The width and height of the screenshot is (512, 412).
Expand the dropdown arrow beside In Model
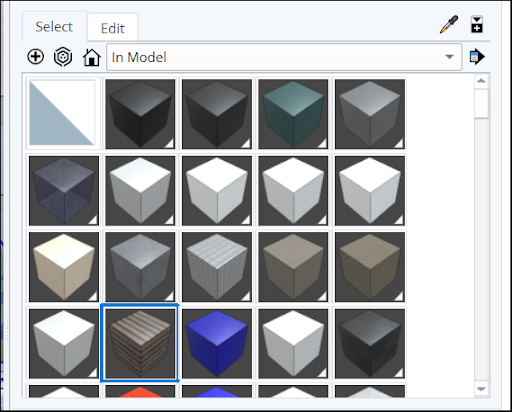449,57
